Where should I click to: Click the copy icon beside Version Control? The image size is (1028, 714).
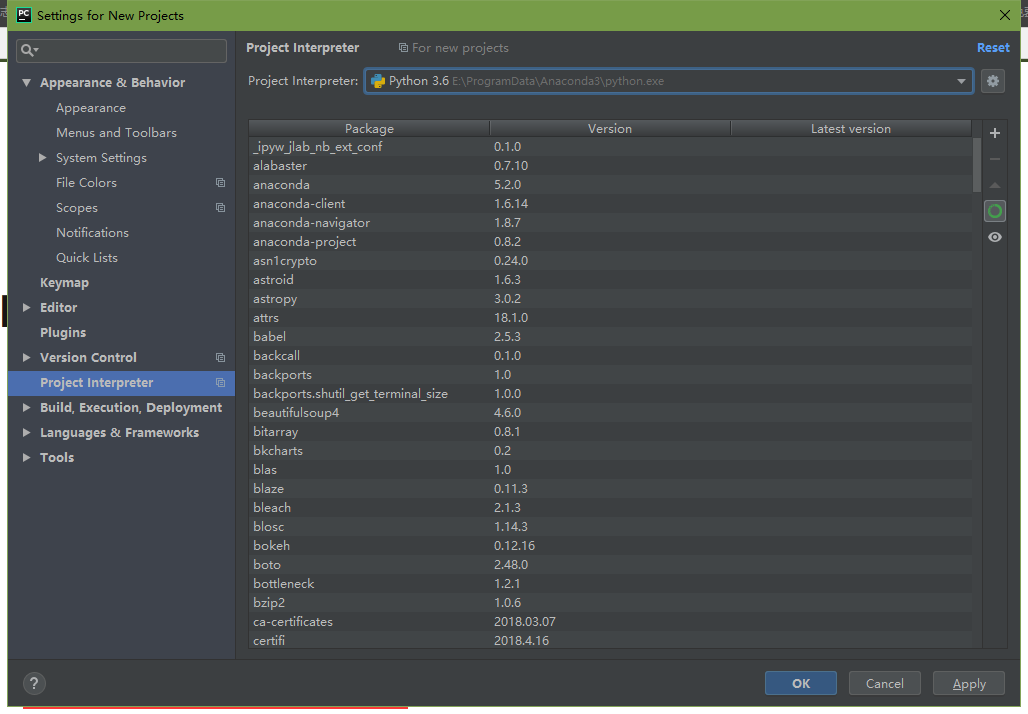(x=220, y=358)
